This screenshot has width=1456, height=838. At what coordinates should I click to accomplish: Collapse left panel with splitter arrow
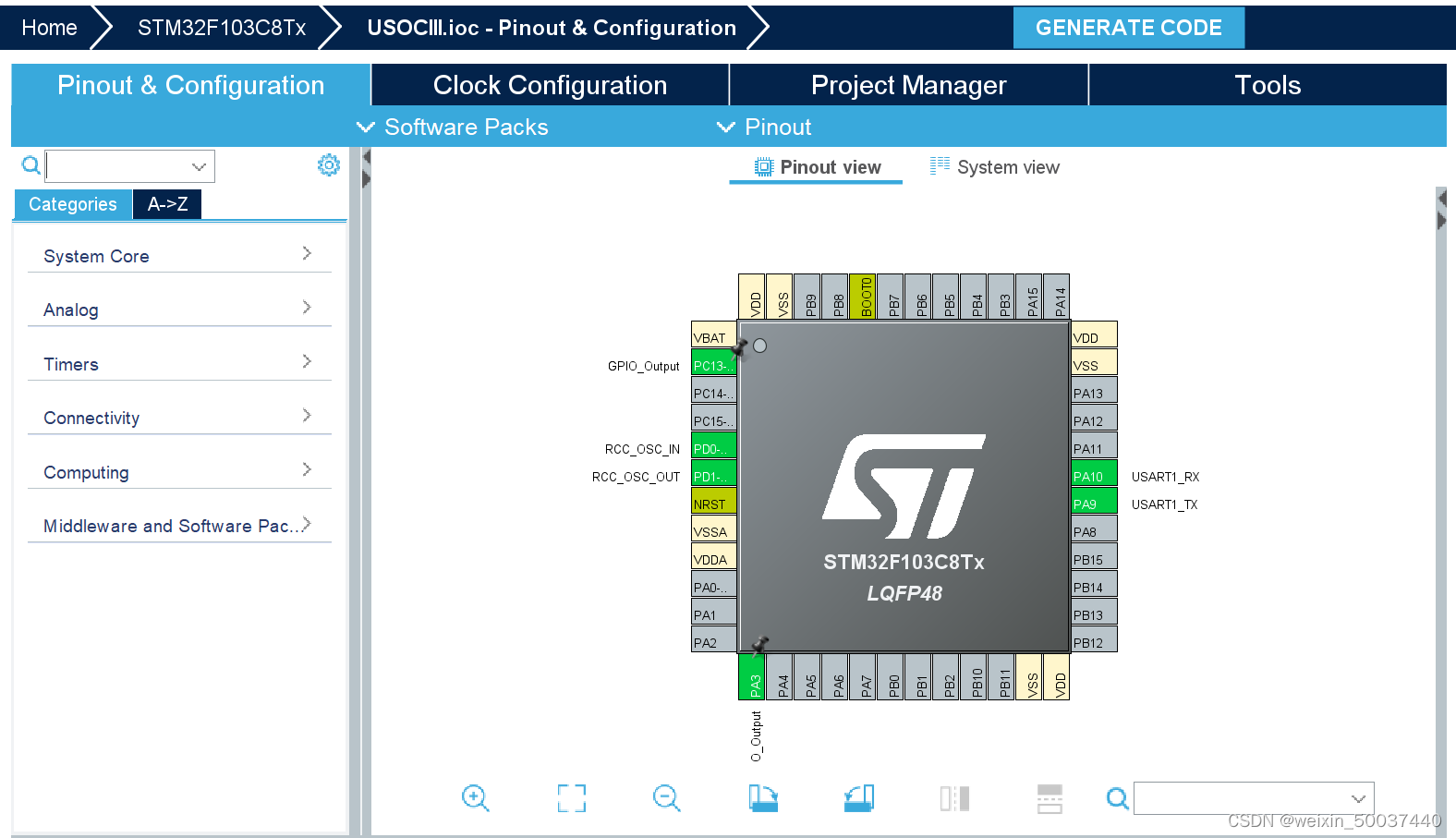click(x=366, y=158)
